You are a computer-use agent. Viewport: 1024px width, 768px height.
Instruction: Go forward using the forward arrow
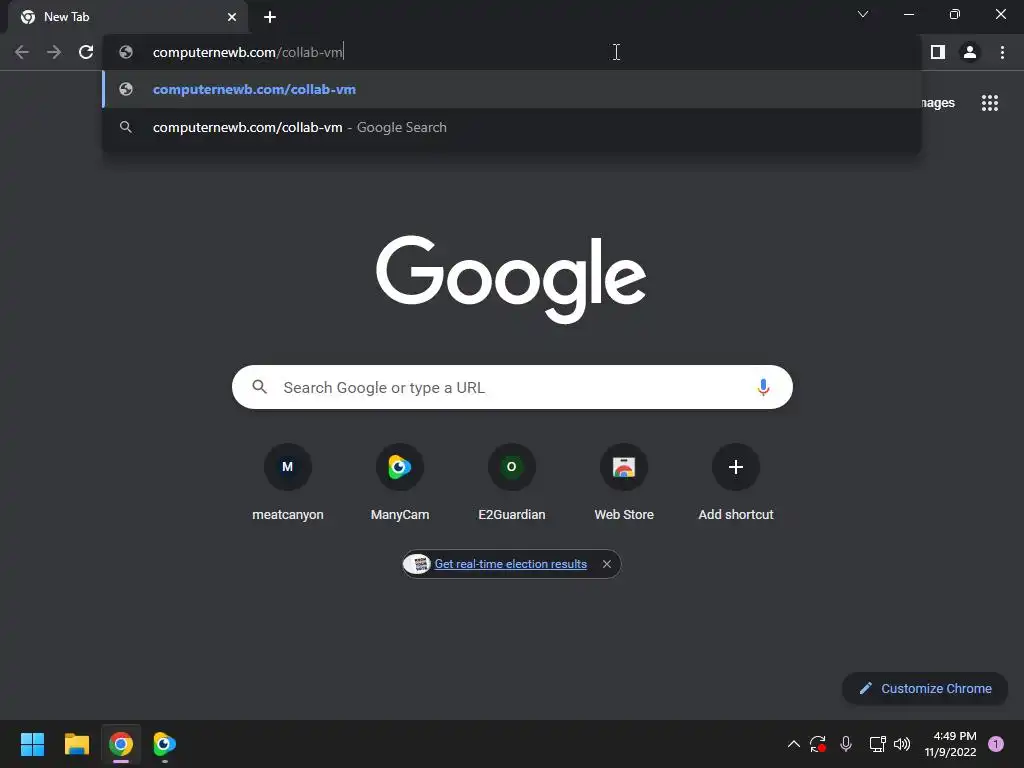[x=54, y=52]
